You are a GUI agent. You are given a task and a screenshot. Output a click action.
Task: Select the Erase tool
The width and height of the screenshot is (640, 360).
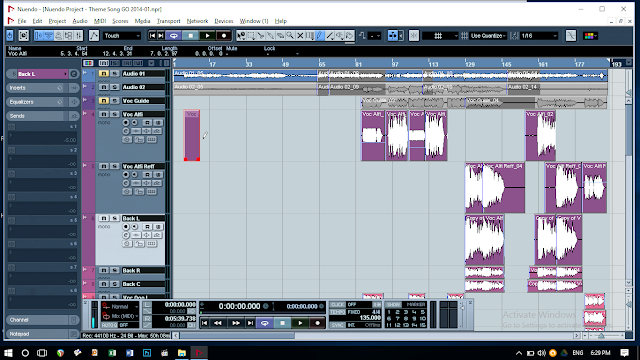pyautogui.click(x=280, y=36)
